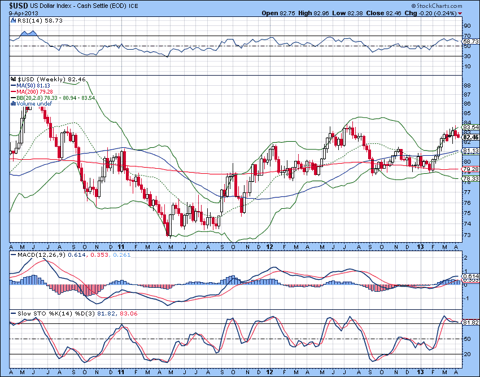
Task: Click the 58.73 RSI value tag on right axis
Action: coord(470,41)
